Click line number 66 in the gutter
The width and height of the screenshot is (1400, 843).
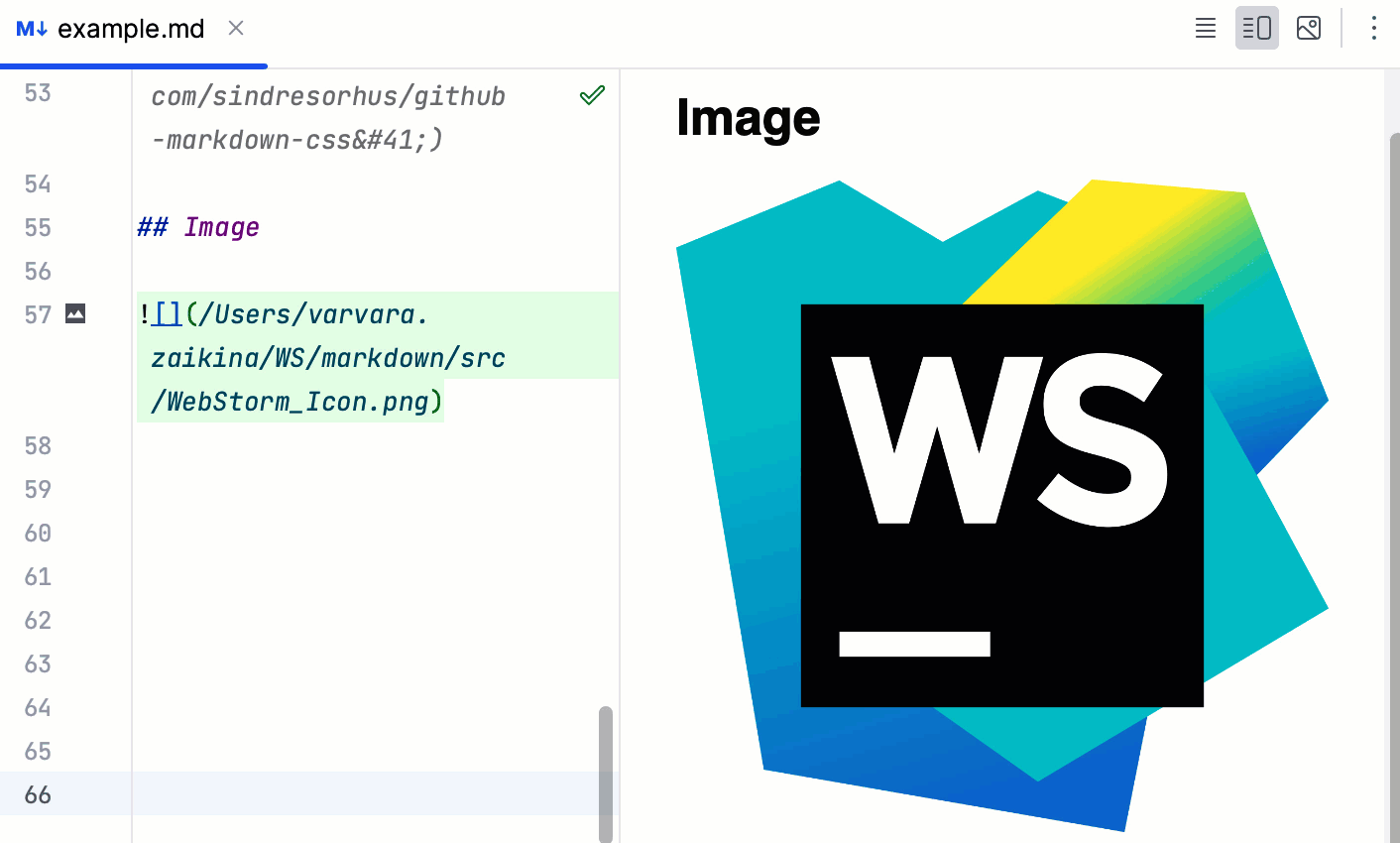[x=37, y=794]
